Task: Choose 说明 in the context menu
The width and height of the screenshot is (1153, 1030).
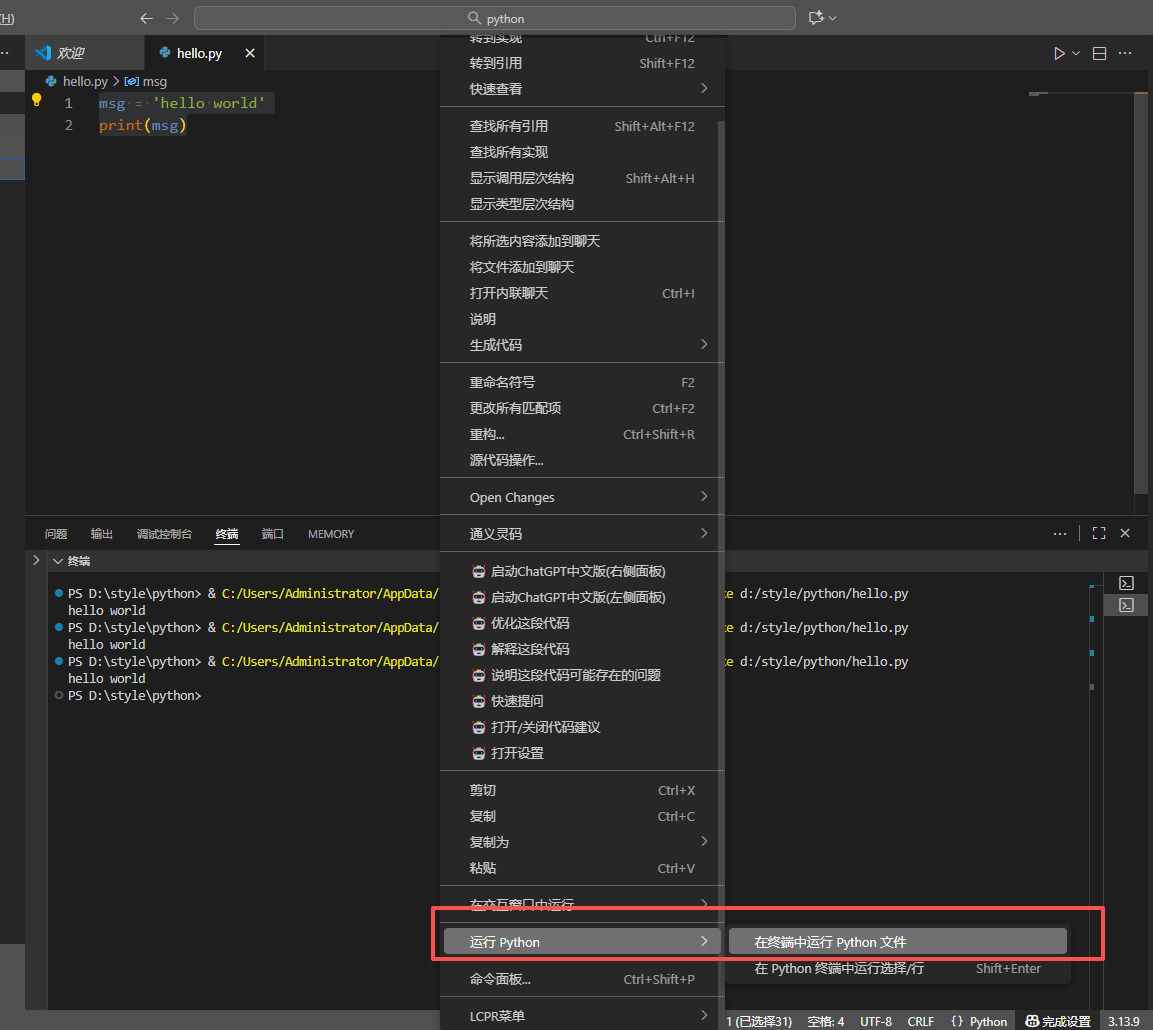Action: tap(582, 319)
